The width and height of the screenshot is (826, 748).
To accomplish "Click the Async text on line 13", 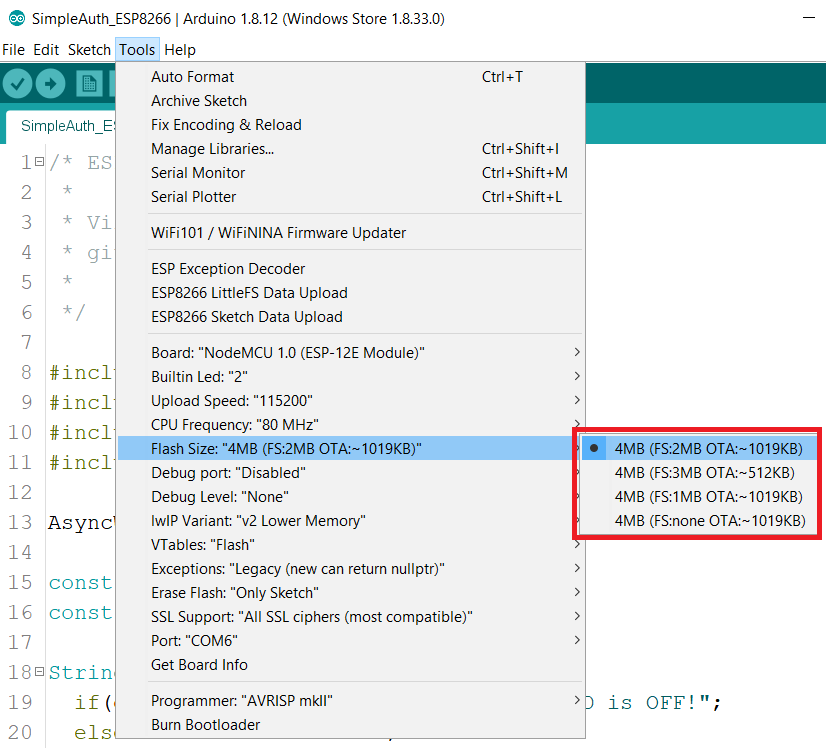I will point(81,523).
